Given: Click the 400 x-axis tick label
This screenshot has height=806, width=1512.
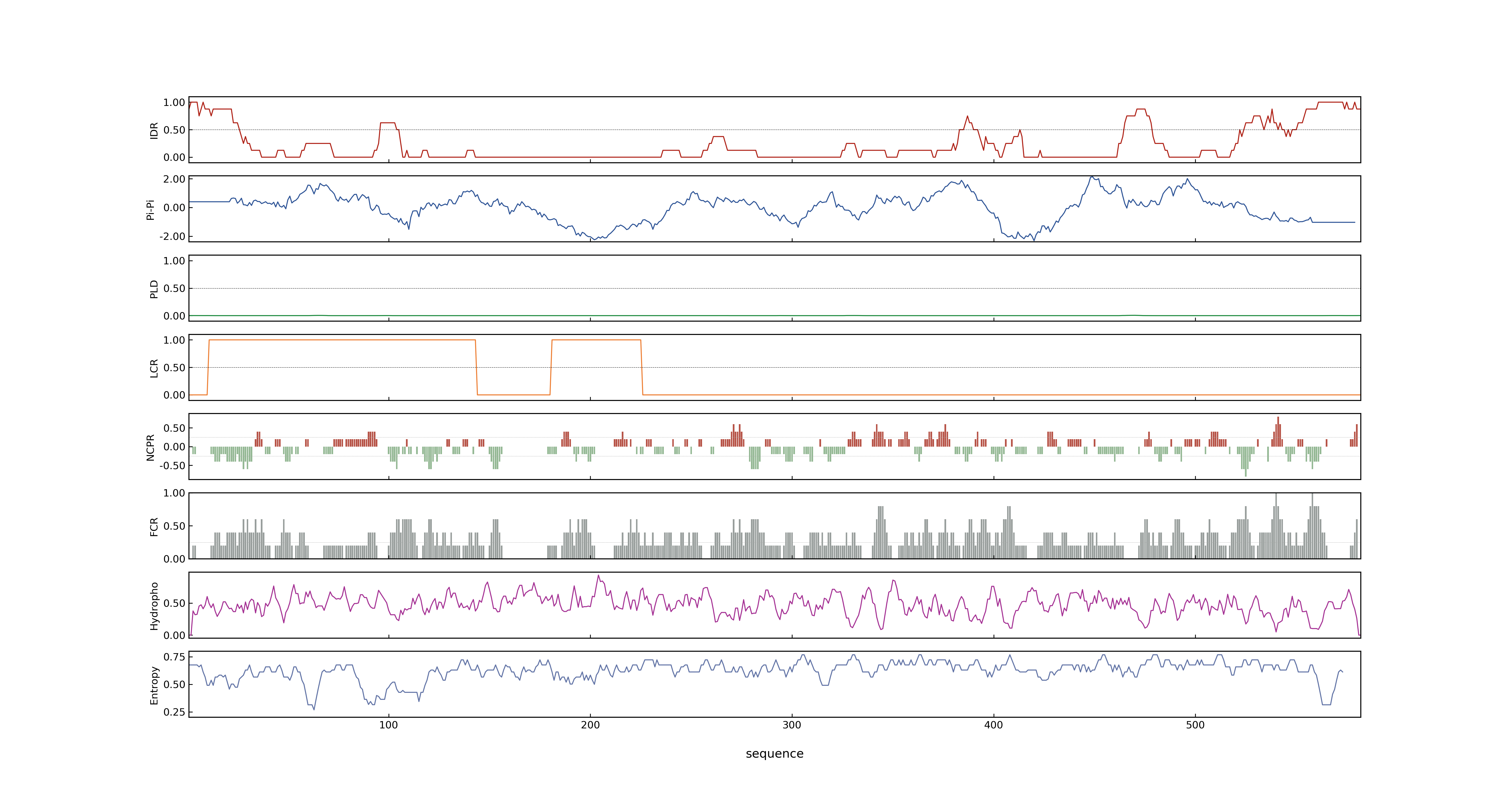Looking at the screenshot, I should pyautogui.click(x=994, y=725).
